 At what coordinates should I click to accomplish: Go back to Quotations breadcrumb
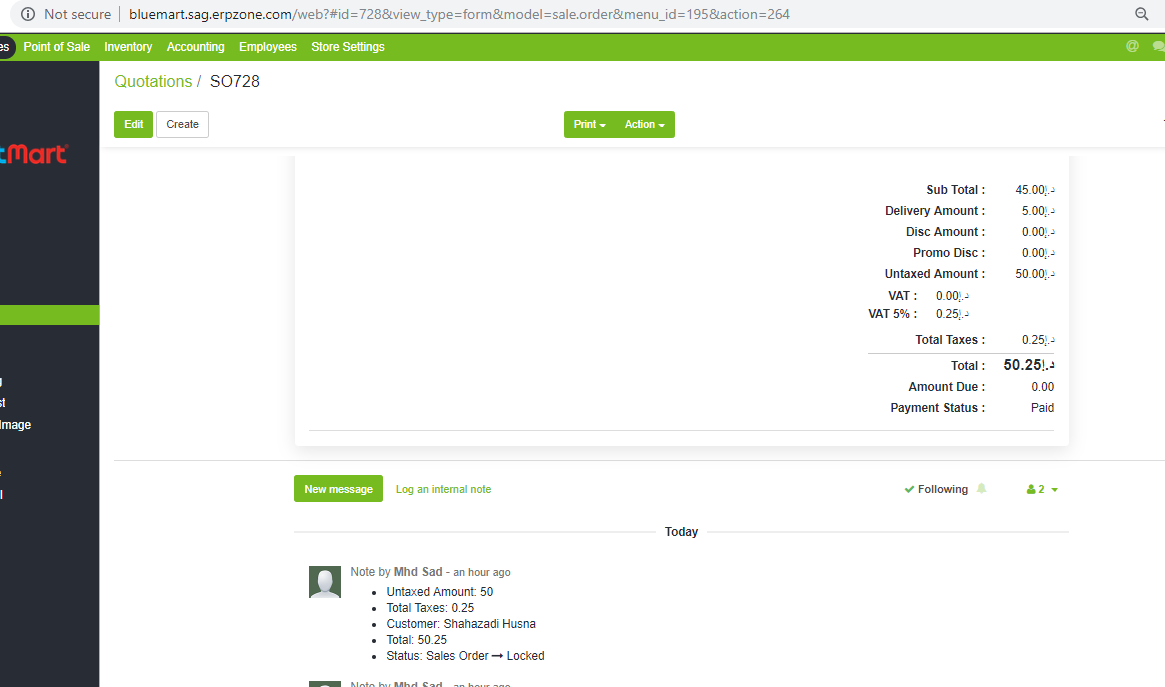pyautogui.click(x=153, y=82)
